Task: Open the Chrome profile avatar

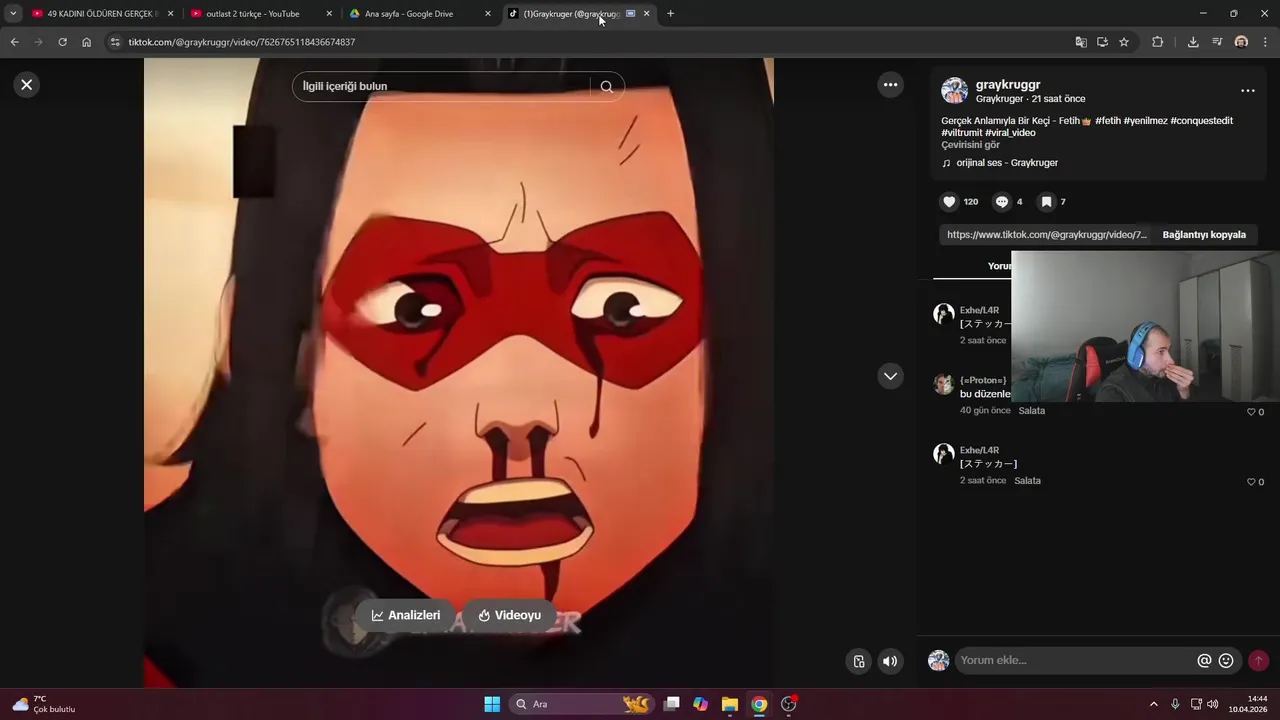Action: (x=1241, y=42)
